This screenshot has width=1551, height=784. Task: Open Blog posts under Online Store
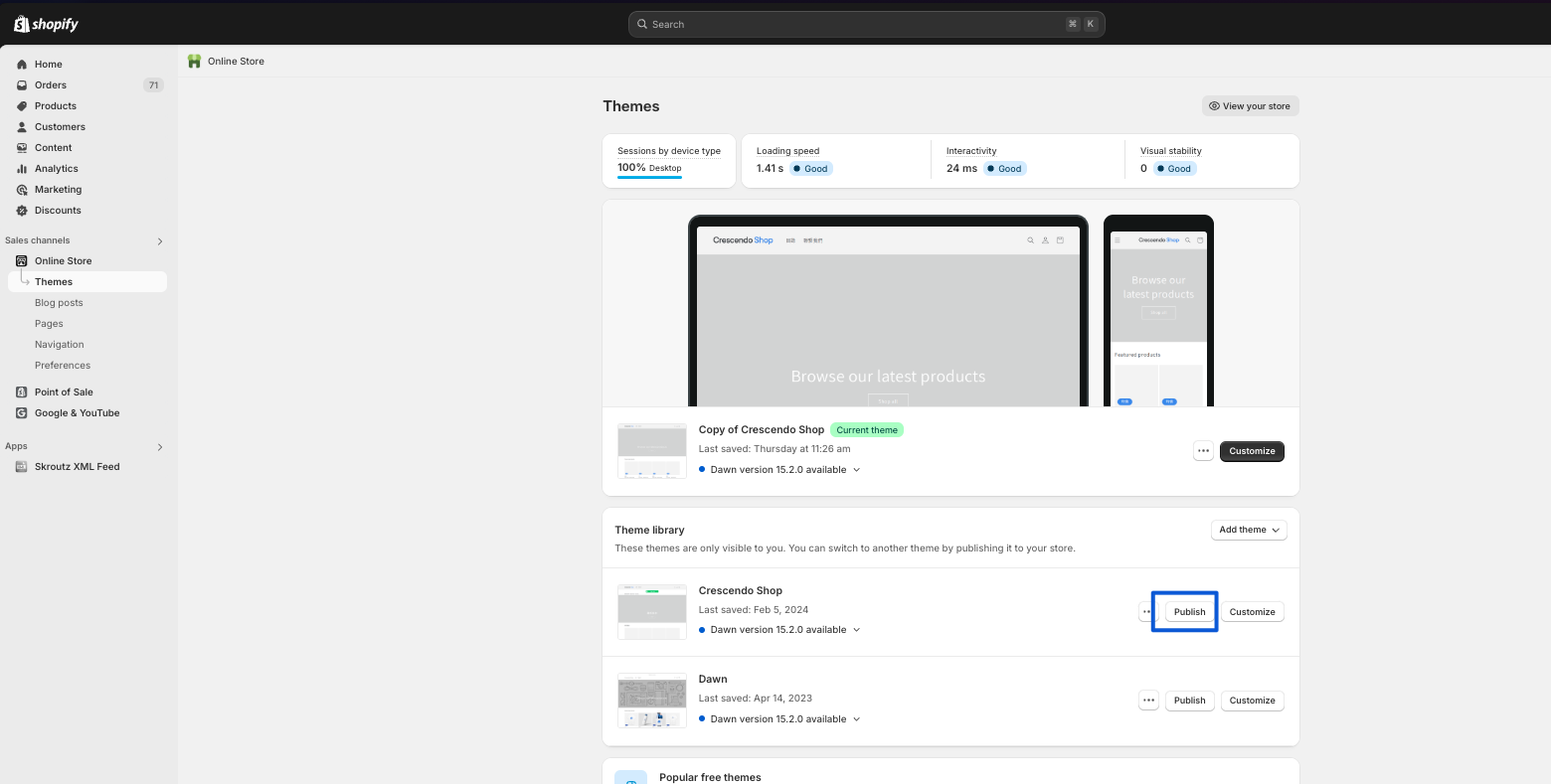pos(59,303)
